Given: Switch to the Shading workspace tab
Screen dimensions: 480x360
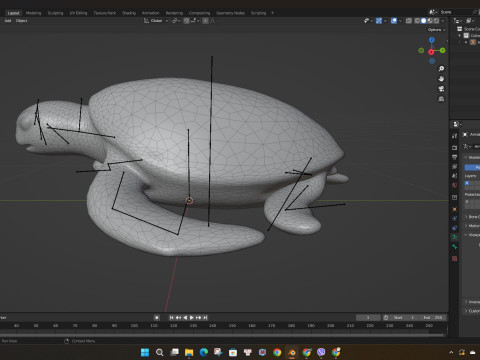Looking at the screenshot, I should [x=129, y=13].
